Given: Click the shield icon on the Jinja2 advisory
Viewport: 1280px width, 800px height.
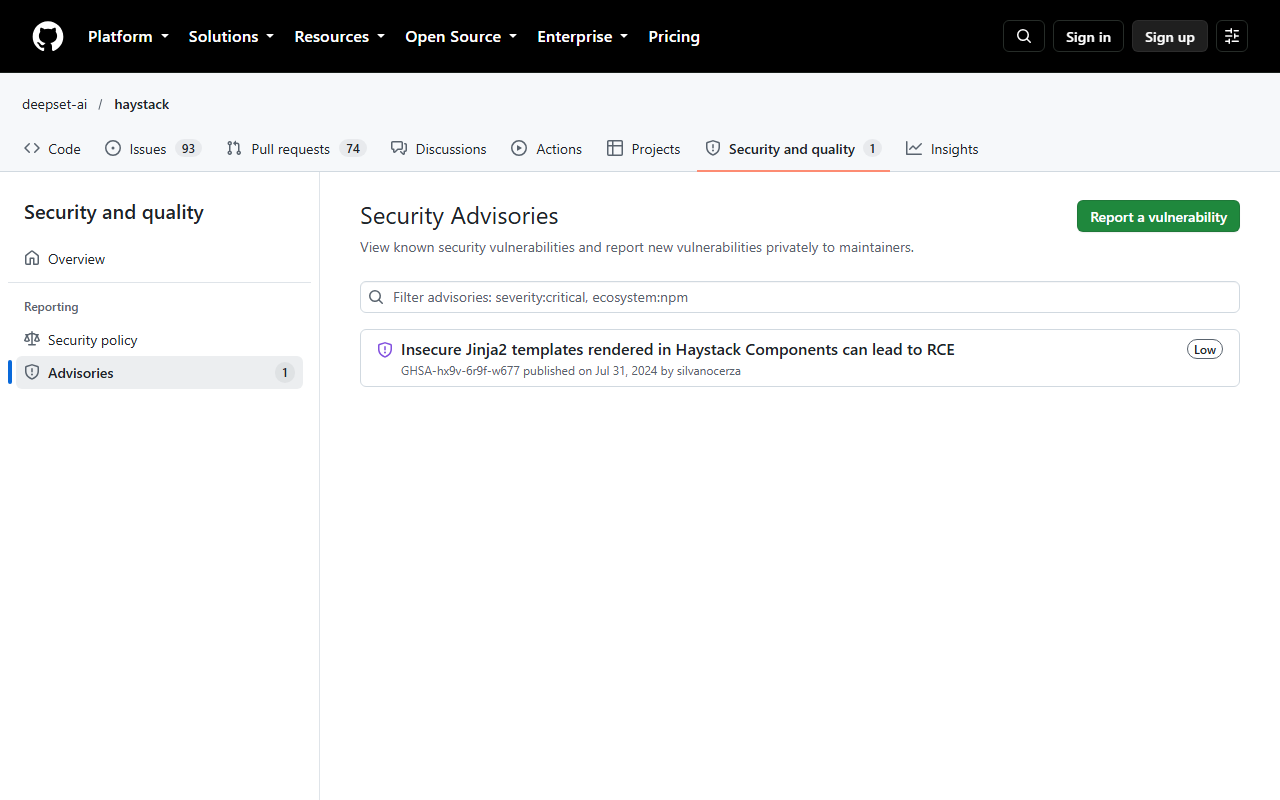Looking at the screenshot, I should click(385, 350).
